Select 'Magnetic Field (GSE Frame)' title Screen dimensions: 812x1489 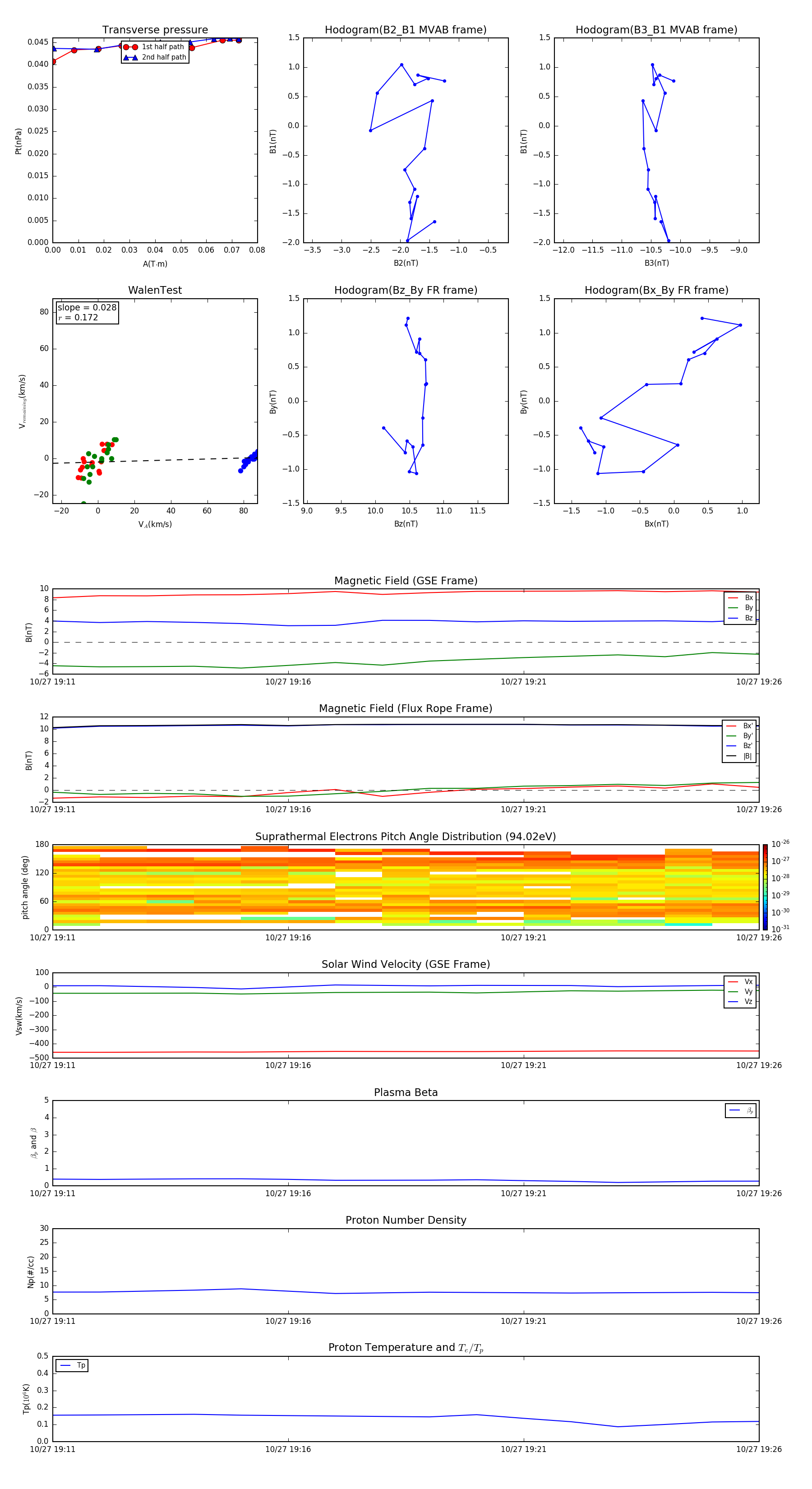pyautogui.click(x=406, y=581)
